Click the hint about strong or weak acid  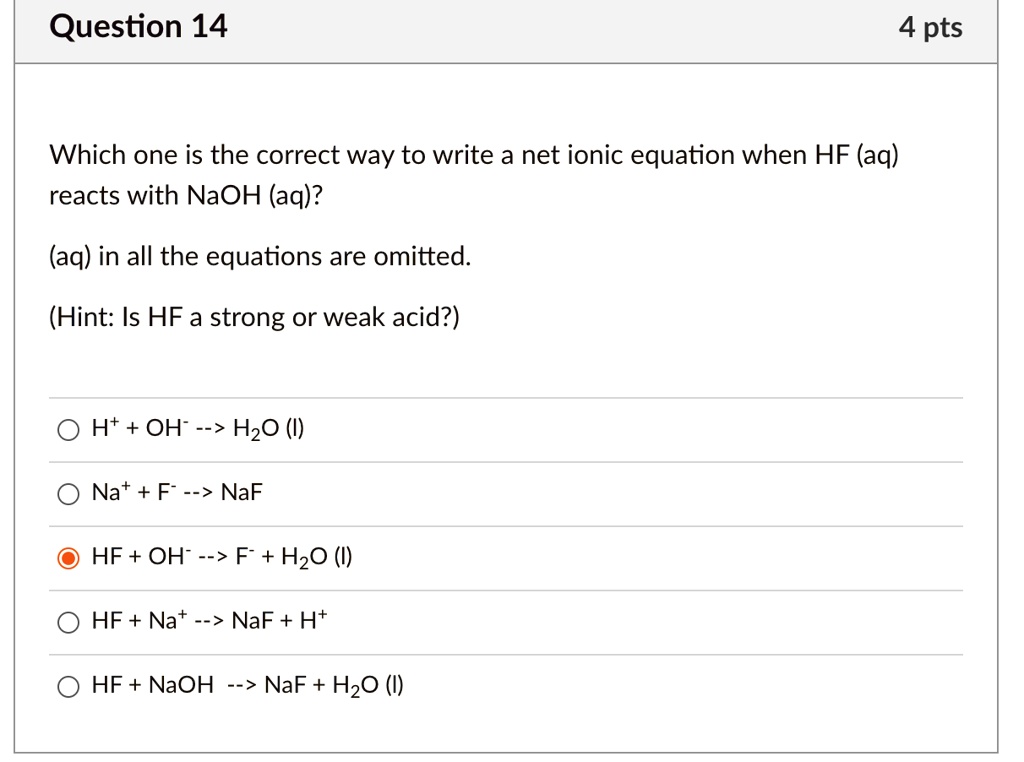[253, 317]
